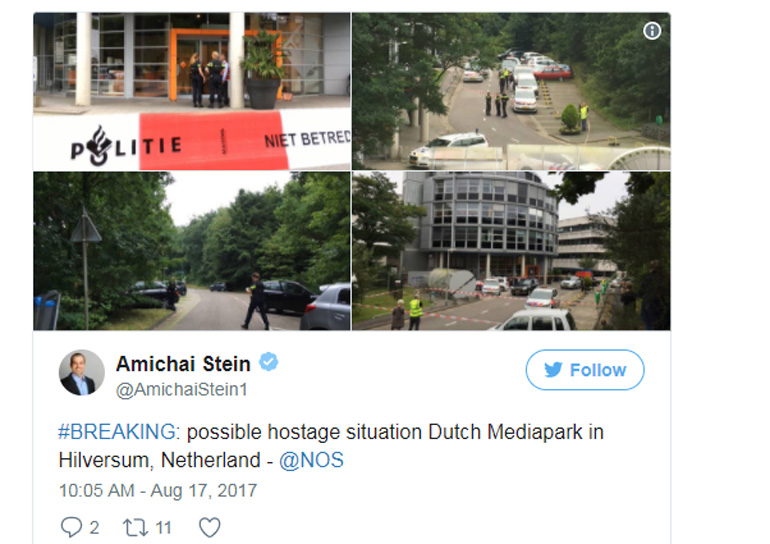Click the Amichai Stein display name
Viewport: 770px width, 544px height.
click(183, 364)
